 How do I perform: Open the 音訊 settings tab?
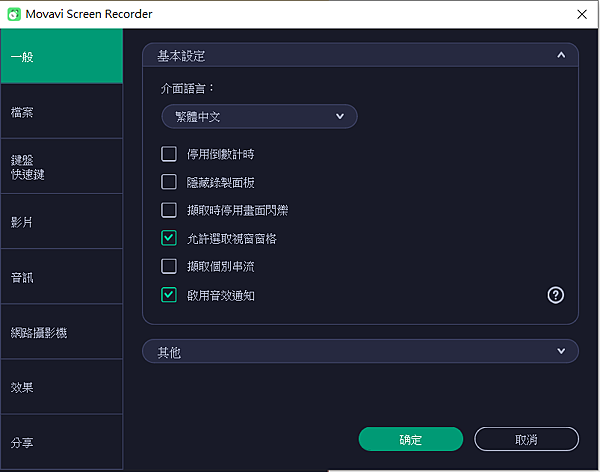(x=62, y=277)
